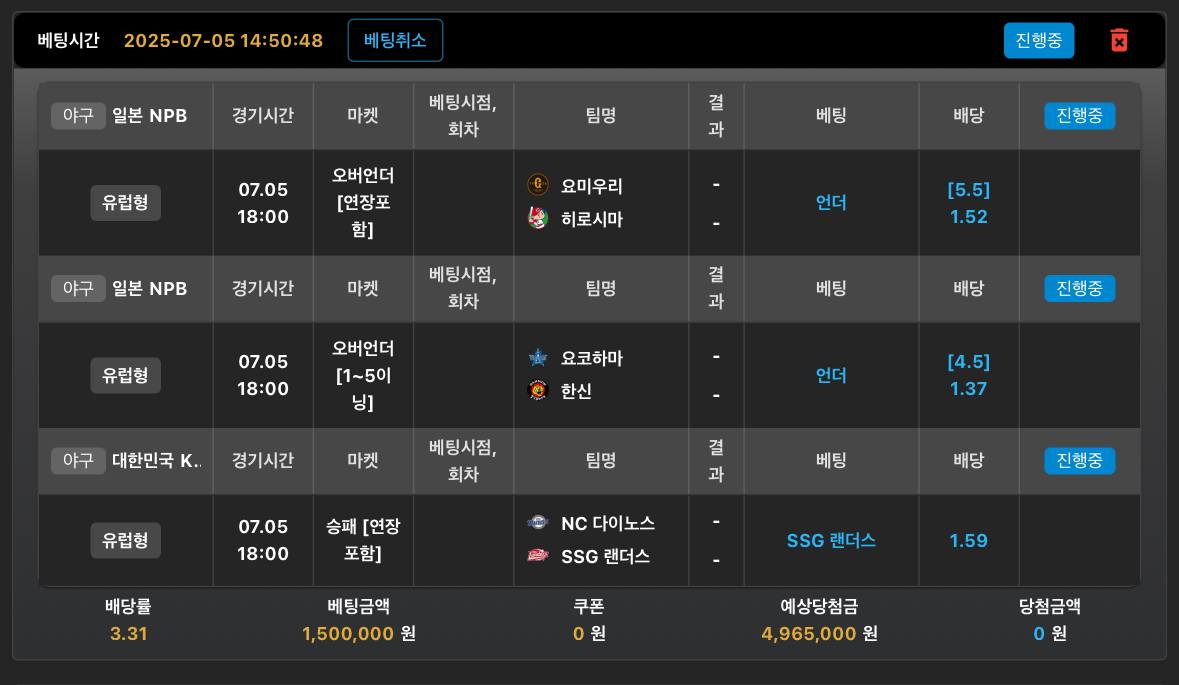Screen dimensions: 1179x685
Task: Click the Yomiuri team logo icon
Action: [x=538, y=185]
